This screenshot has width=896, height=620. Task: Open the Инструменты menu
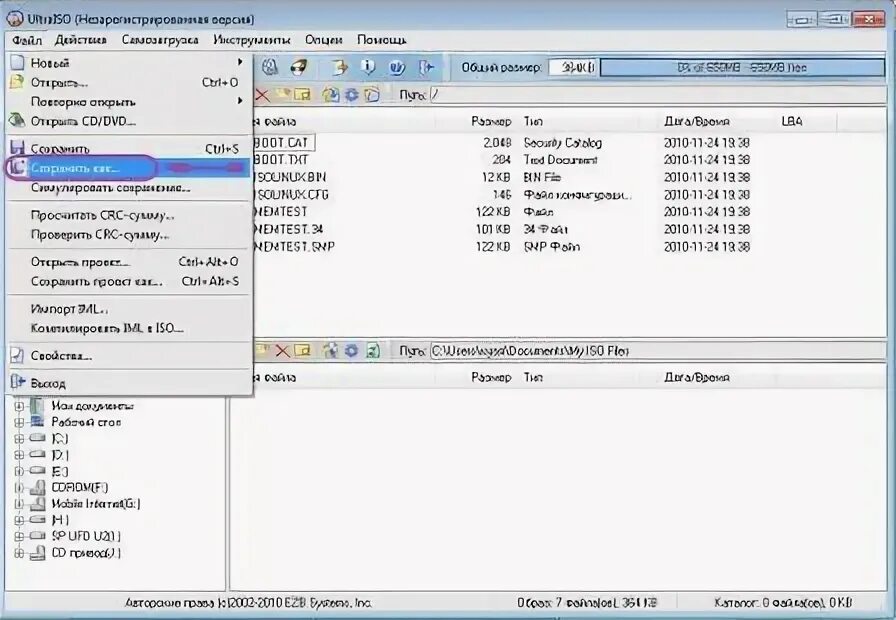252,40
